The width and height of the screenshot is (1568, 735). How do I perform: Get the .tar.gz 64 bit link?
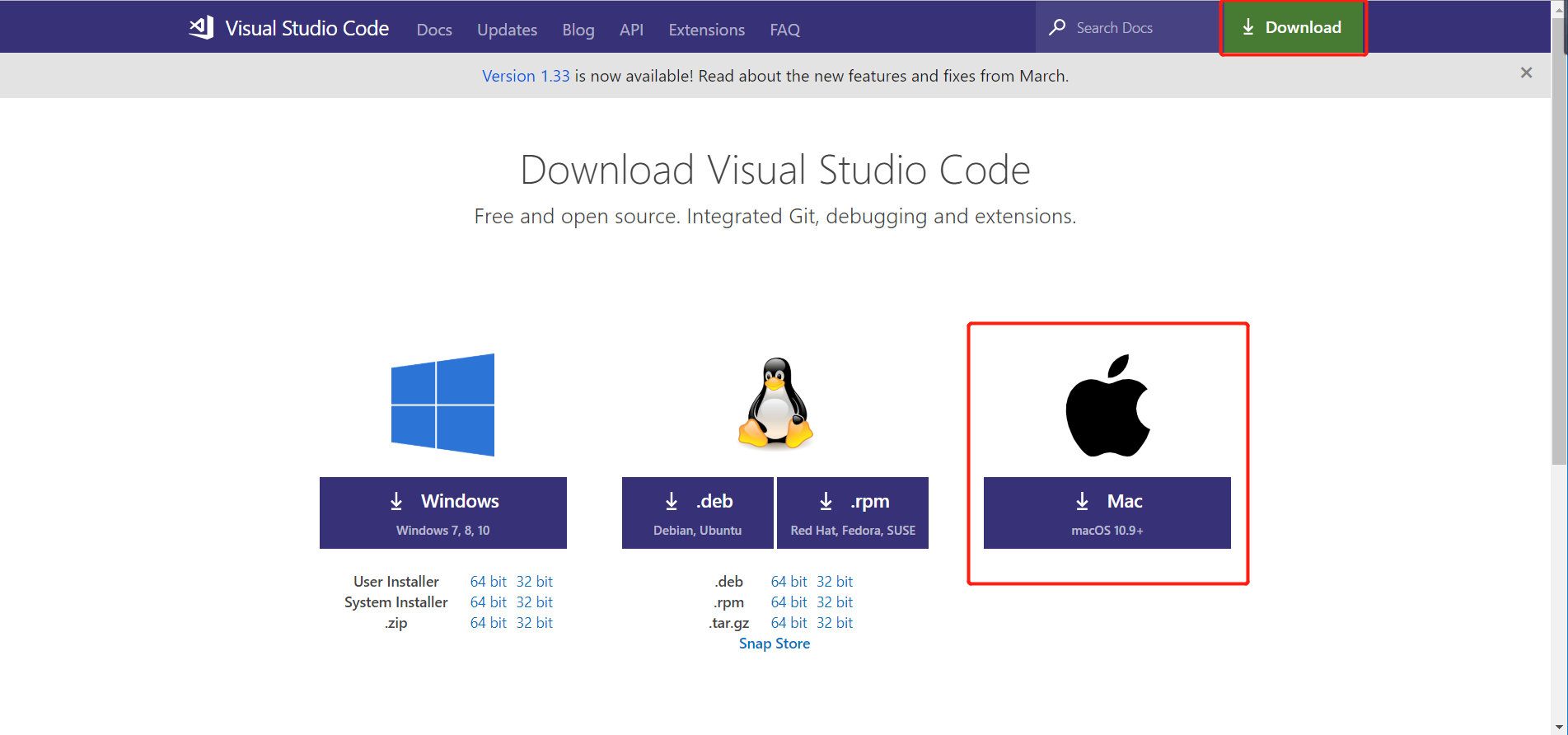[789, 623]
